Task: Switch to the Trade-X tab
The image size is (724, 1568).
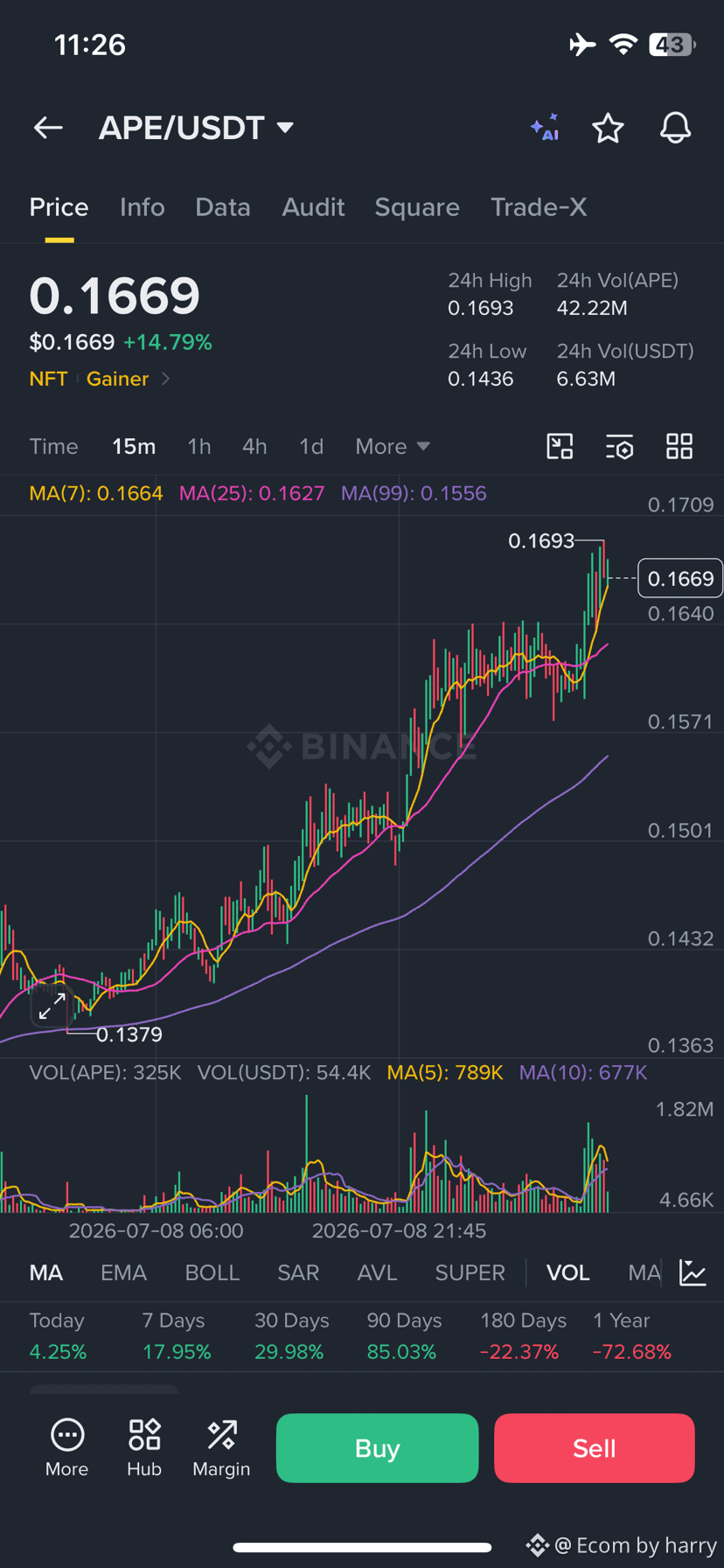Action: click(539, 207)
